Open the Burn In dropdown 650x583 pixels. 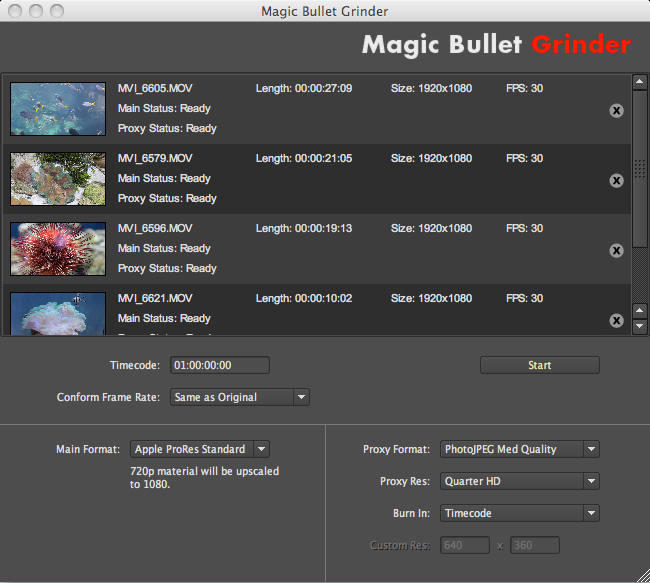[x=520, y=513]
